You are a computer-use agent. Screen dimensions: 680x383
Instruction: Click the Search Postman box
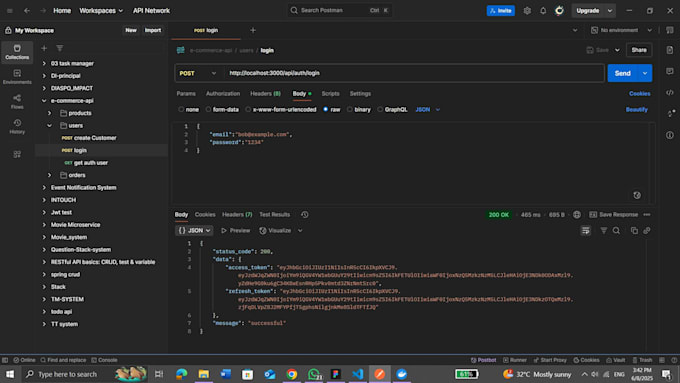(x=340, y=10)
